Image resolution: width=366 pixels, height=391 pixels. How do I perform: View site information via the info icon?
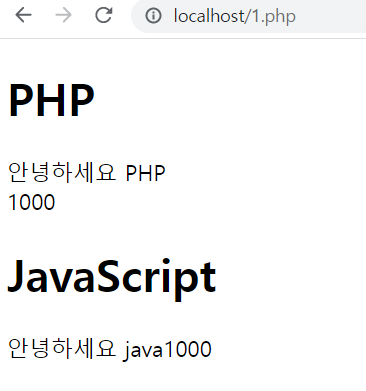[x=153, y=16]
